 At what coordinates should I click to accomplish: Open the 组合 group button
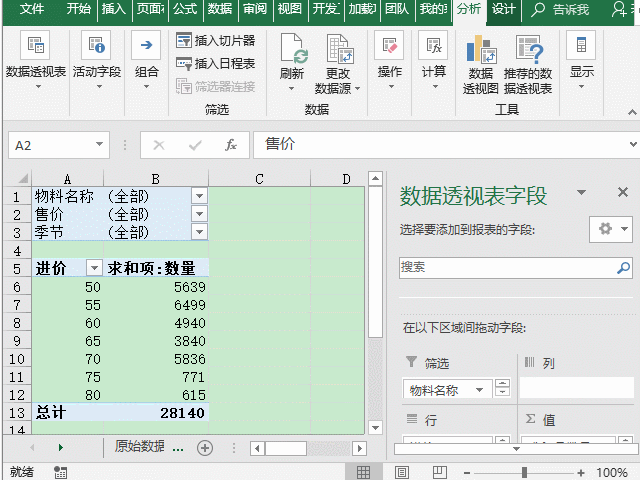(x=147, y=60)
